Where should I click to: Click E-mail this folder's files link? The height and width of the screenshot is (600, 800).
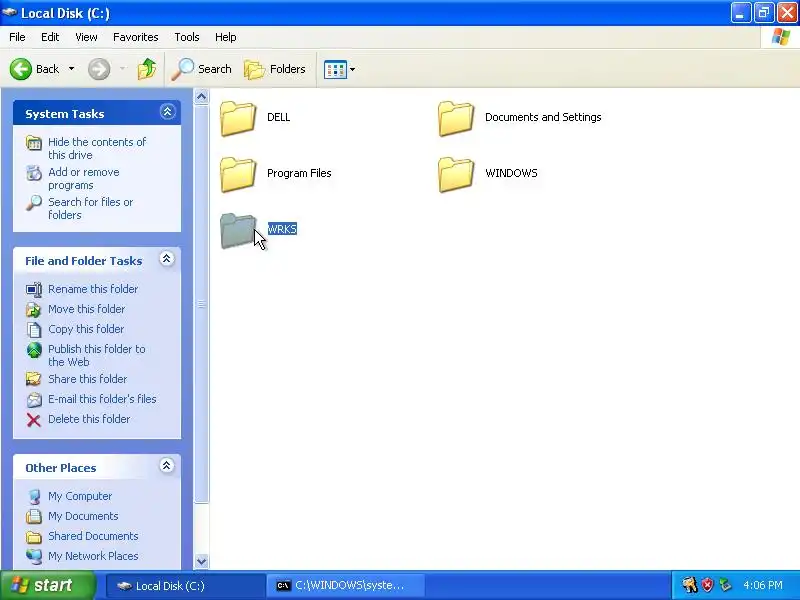102,399
